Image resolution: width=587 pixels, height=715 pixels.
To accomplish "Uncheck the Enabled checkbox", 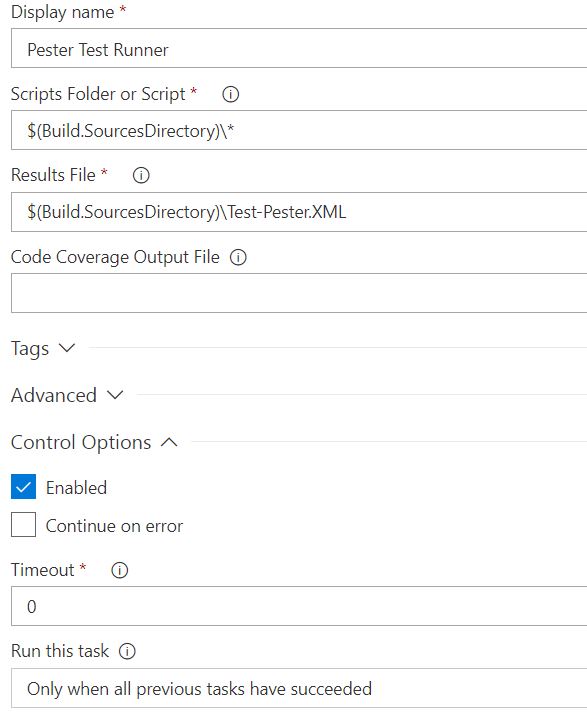I will point(23,487).
